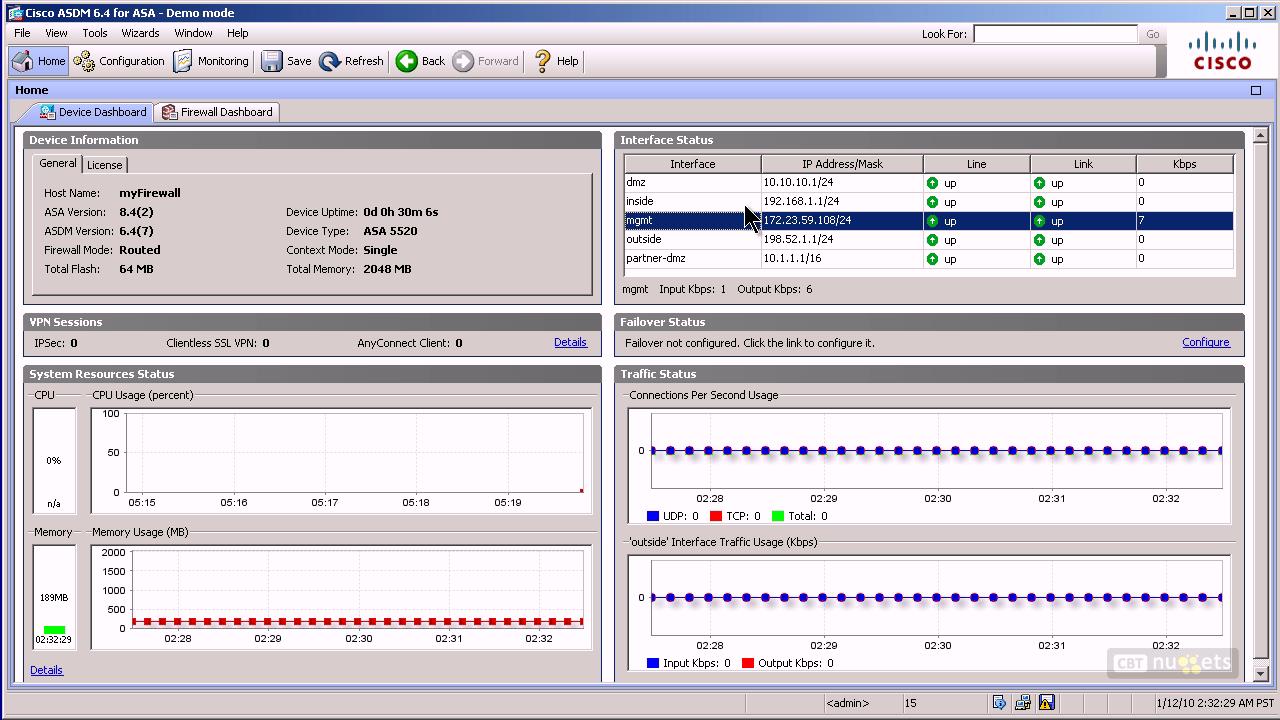Click into the Look For search field

coord(1055,34)
